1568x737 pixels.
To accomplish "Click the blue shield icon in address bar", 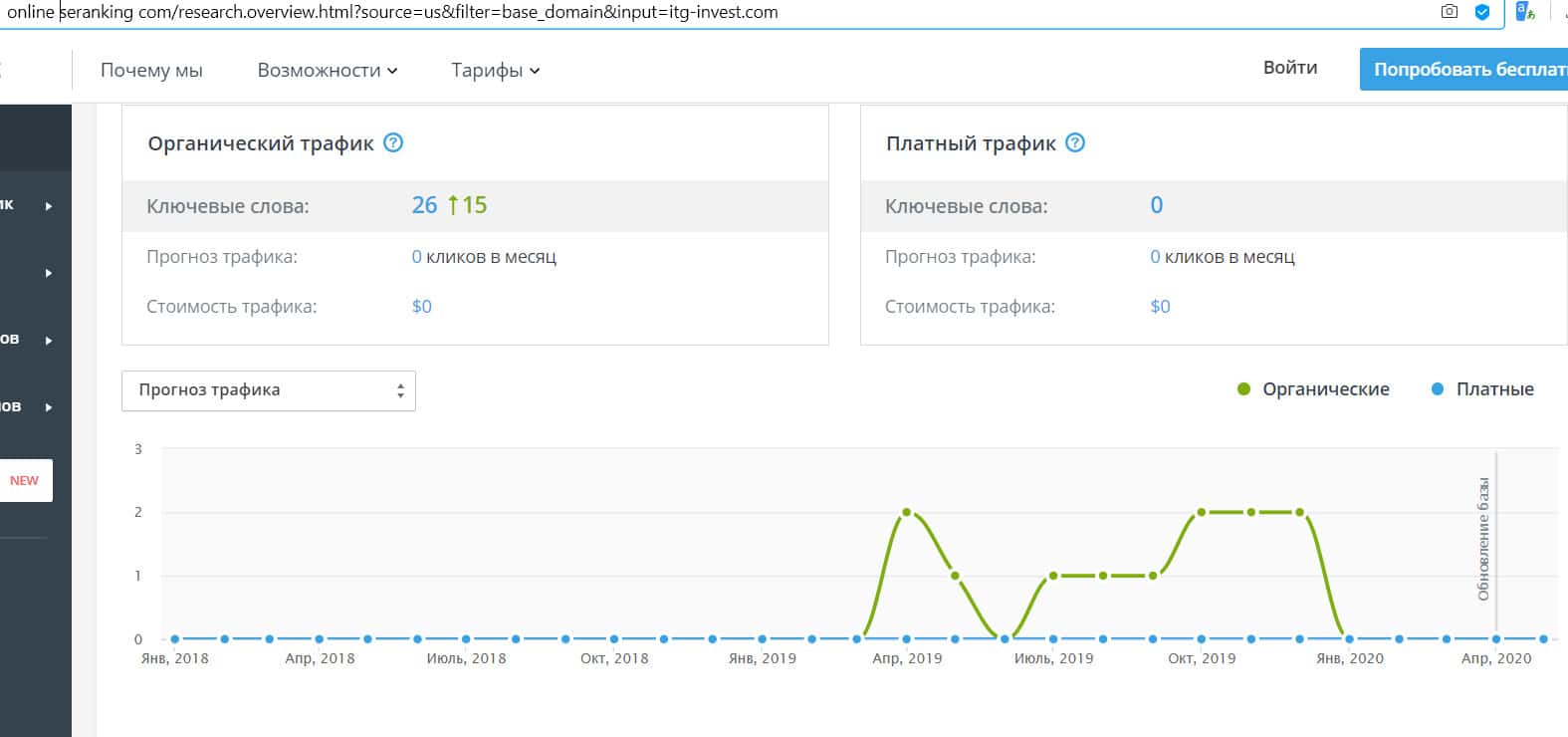I will 1482,12.
